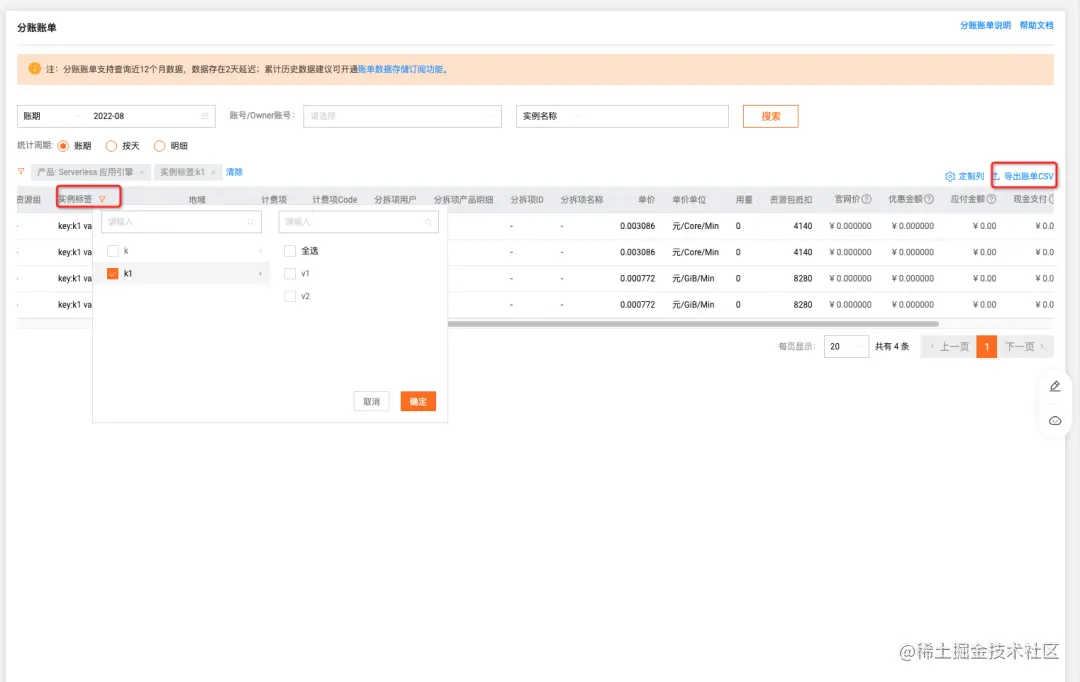1080x682 pixels.
Task: Click the 2022-08 billing period field
Action: [x=150, y=116]
